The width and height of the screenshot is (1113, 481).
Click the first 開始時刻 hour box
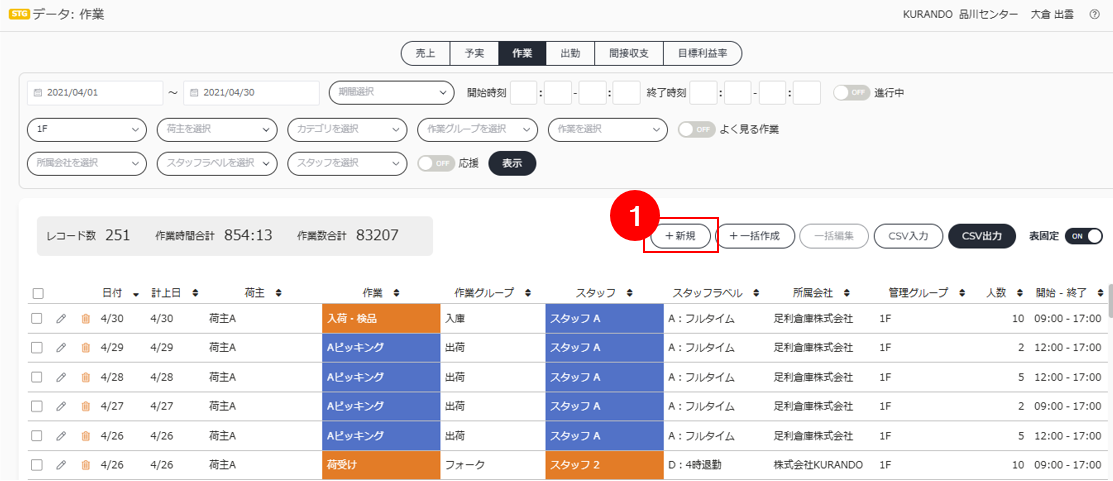click(524, 92)
